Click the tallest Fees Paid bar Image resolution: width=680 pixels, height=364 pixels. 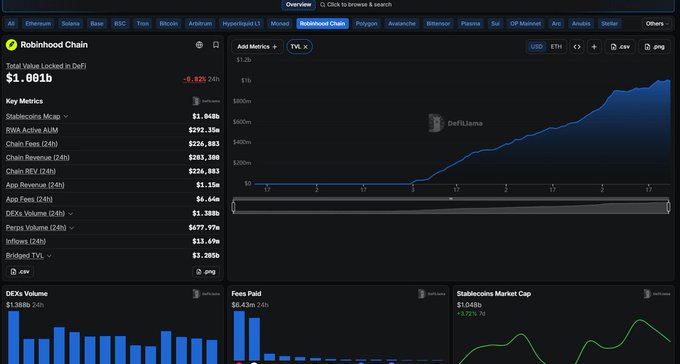(x=239, y=335)
